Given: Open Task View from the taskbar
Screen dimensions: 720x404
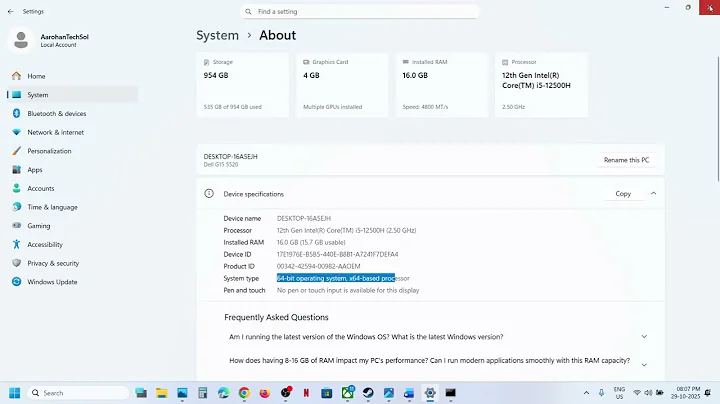Looking at the screenshot, I should (141, 393).
